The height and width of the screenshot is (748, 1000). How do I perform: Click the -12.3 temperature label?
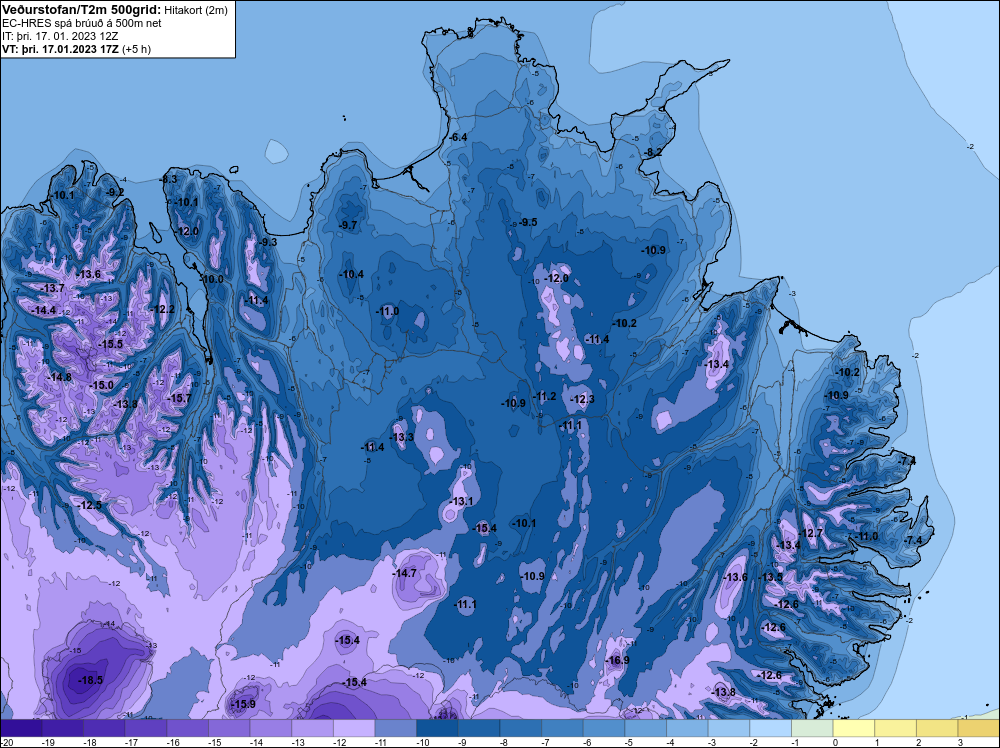(x=582, y=399)
